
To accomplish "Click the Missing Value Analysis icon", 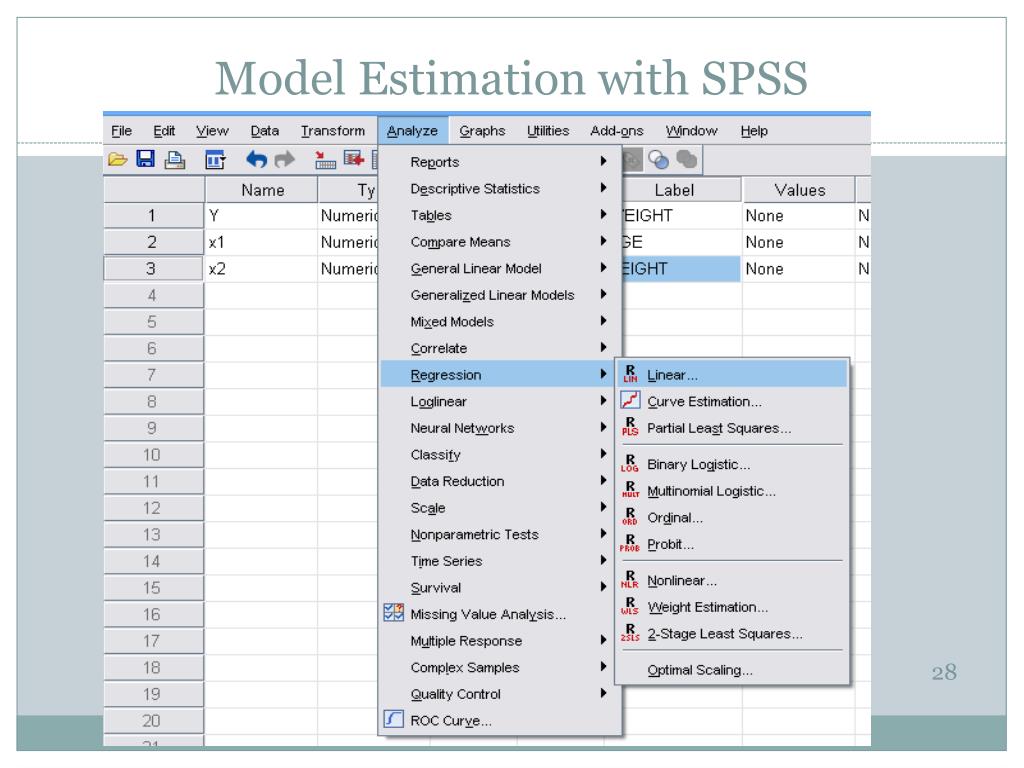I will tap(394, 613).
